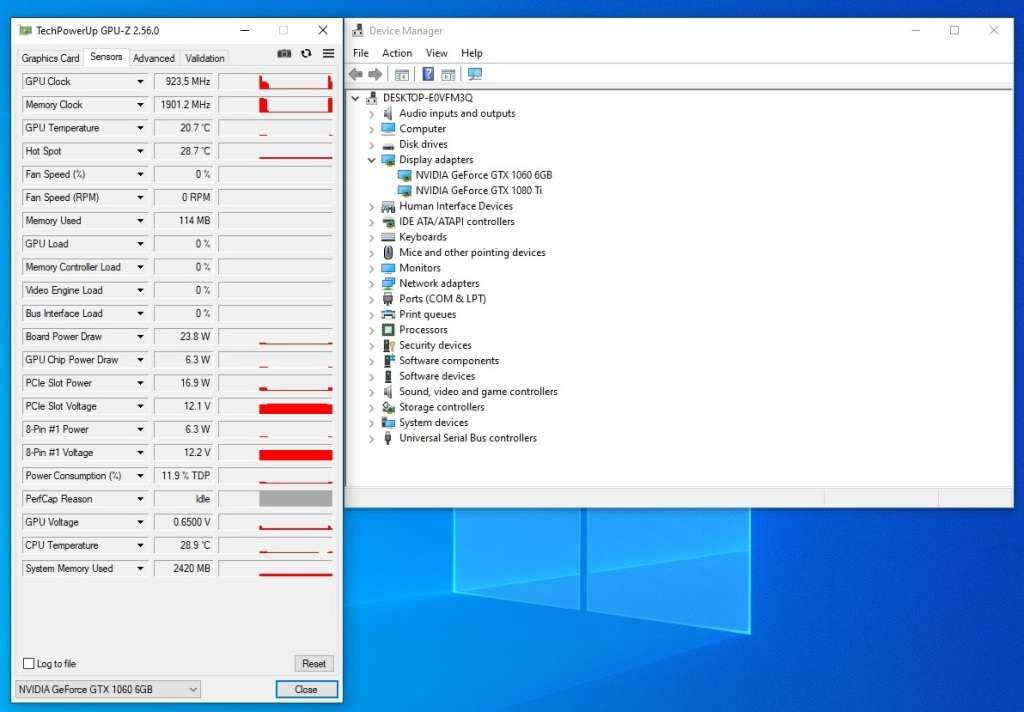Open the GPU-Z hamburger menu

(328, 54)
